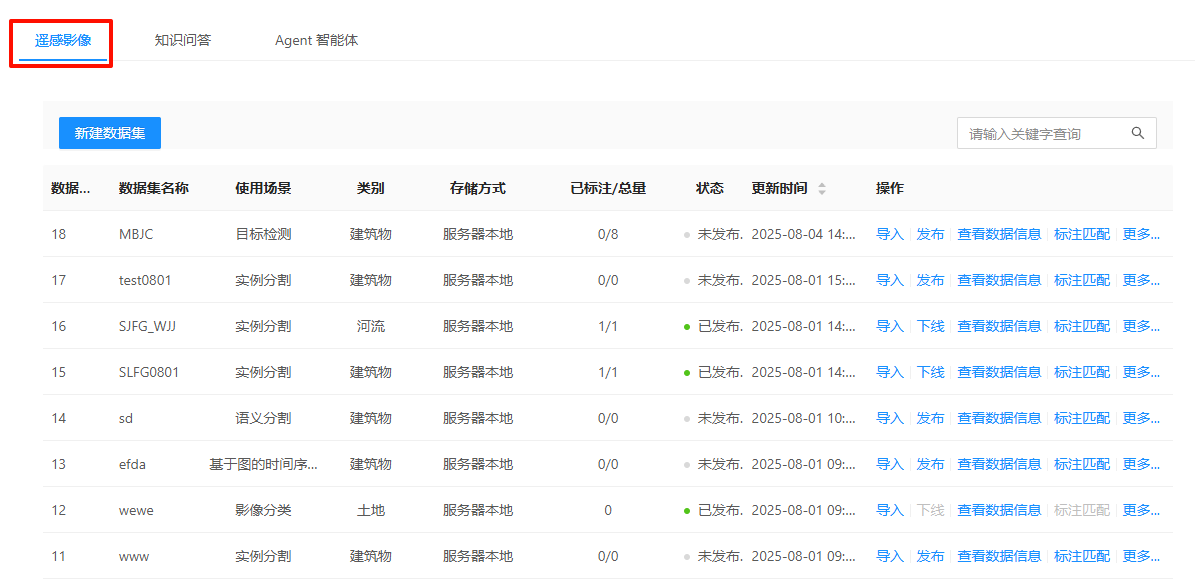The image size is (1195, 586).
Task: View 查看数据信息 for SLFG0801
Action: coord(999,372)
